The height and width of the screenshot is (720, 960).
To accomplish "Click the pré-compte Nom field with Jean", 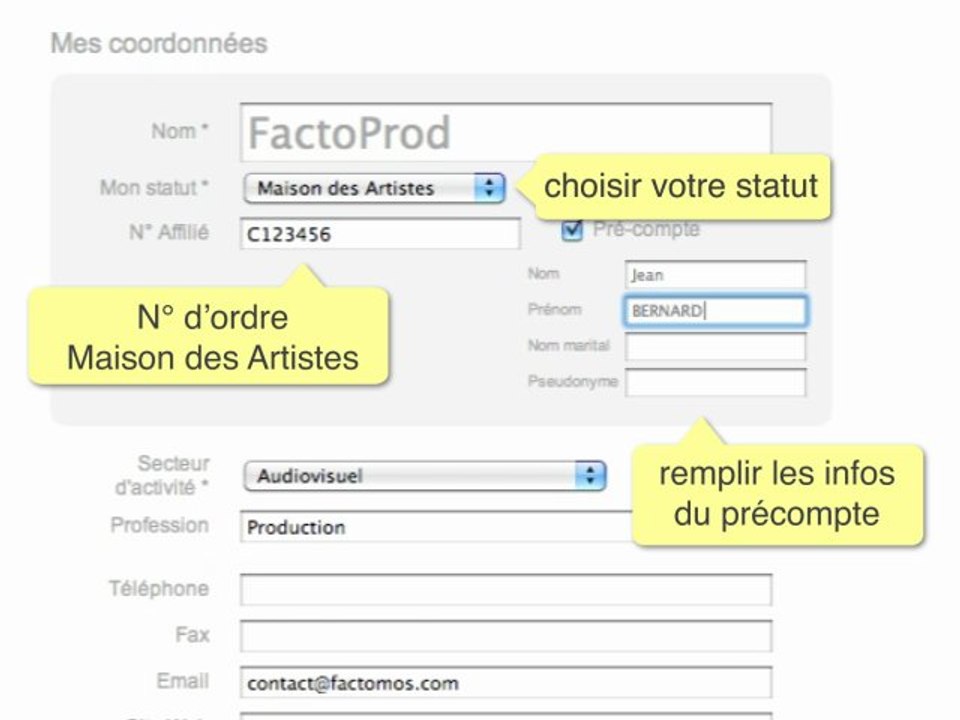I will 715,274.
